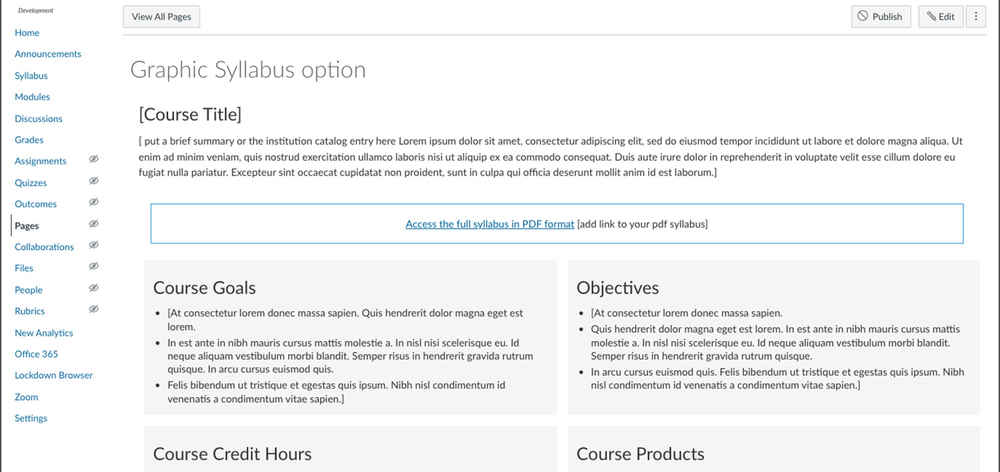Click the eye icon beside Collaborations
Viewport: 1000px width, 472px height.
coord(93,246)
